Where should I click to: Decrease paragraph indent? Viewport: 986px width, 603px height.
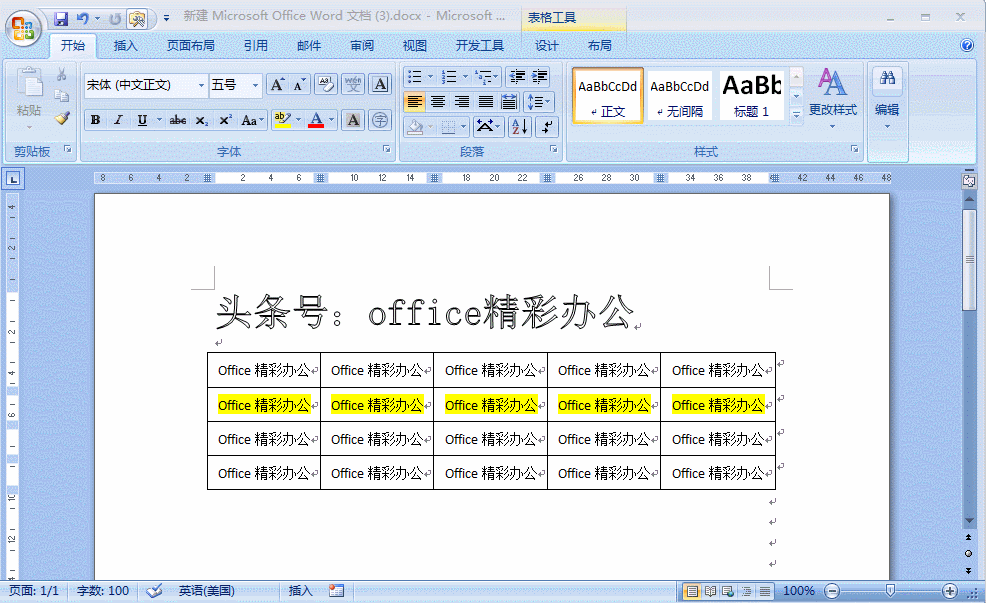[517, 77]
